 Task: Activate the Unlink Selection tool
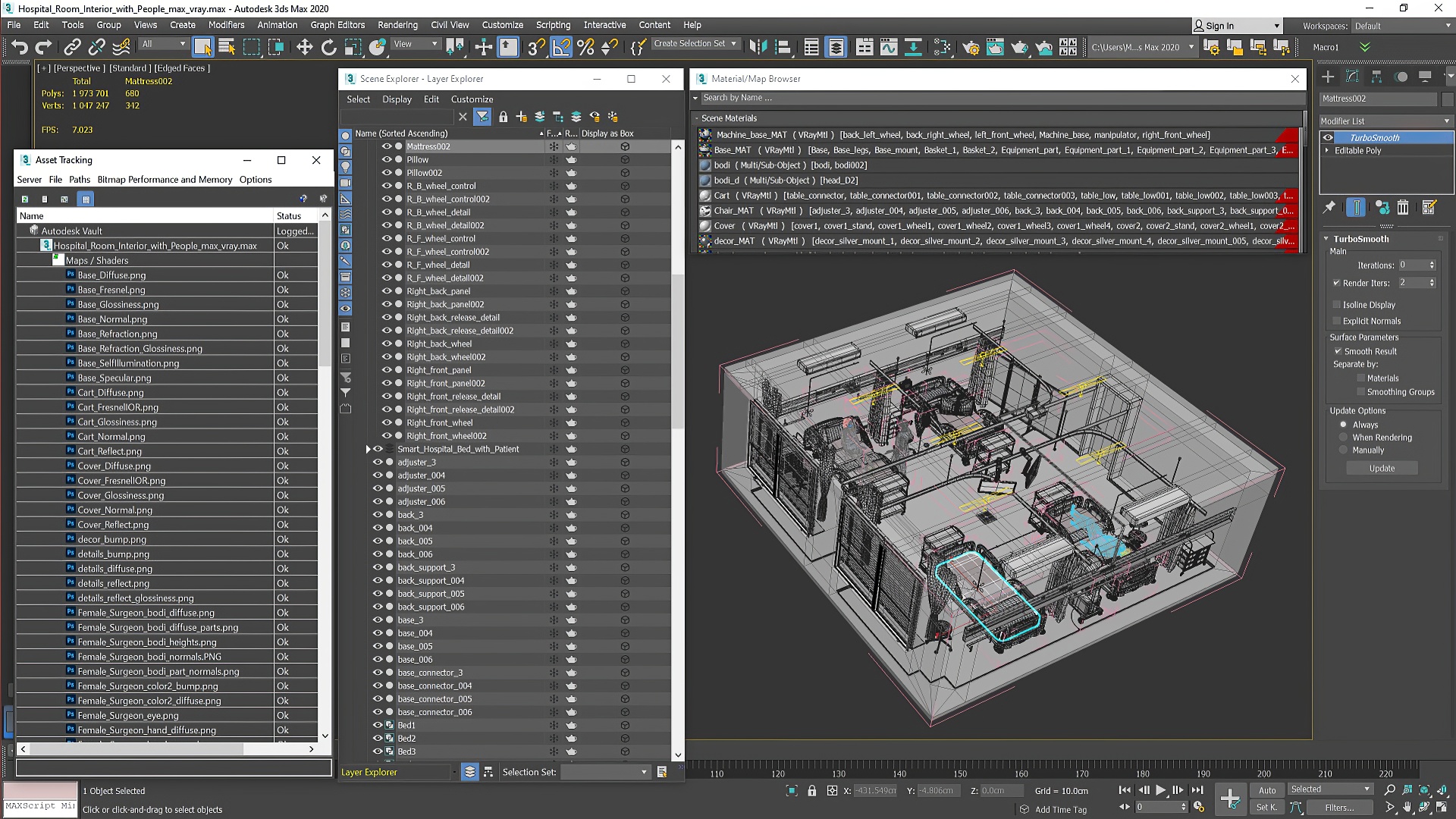coord(96,47)
